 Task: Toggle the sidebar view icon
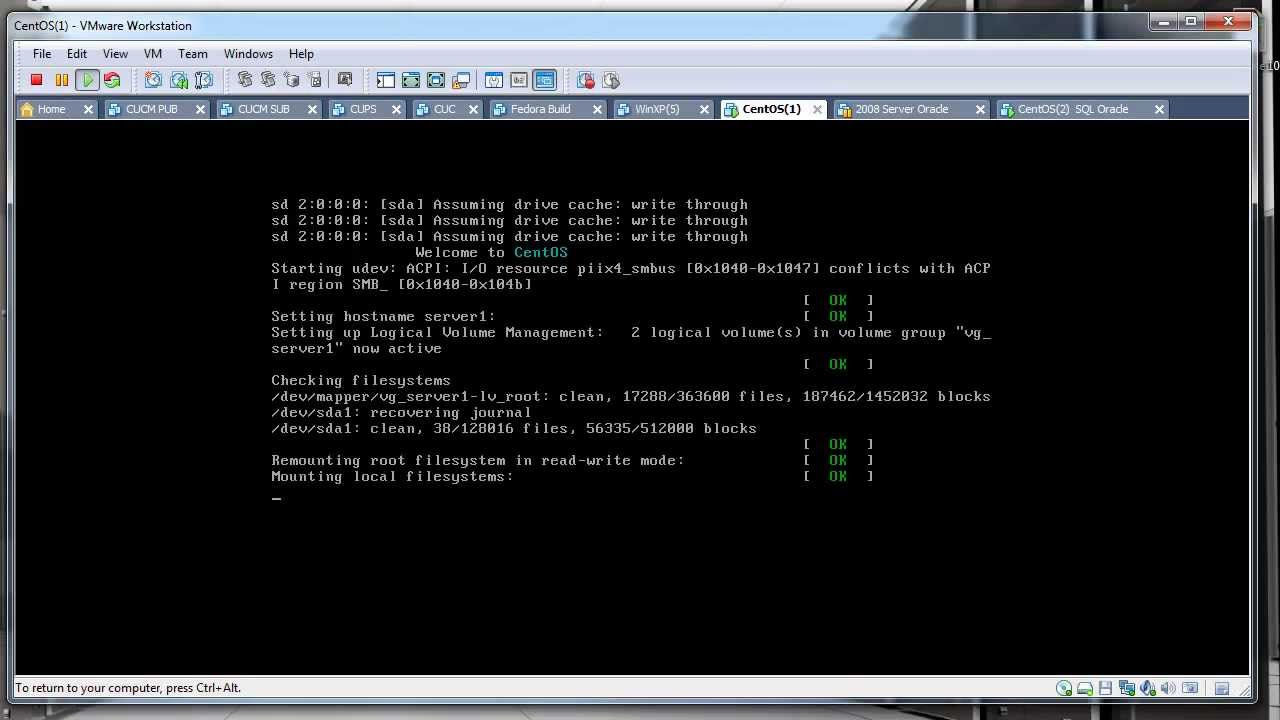[386, 80]
